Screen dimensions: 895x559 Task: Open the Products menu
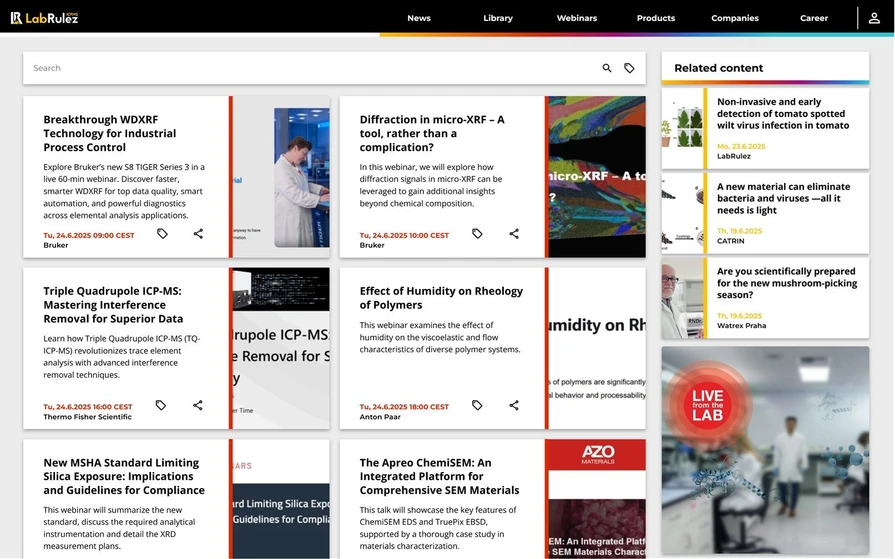[656, 18]
